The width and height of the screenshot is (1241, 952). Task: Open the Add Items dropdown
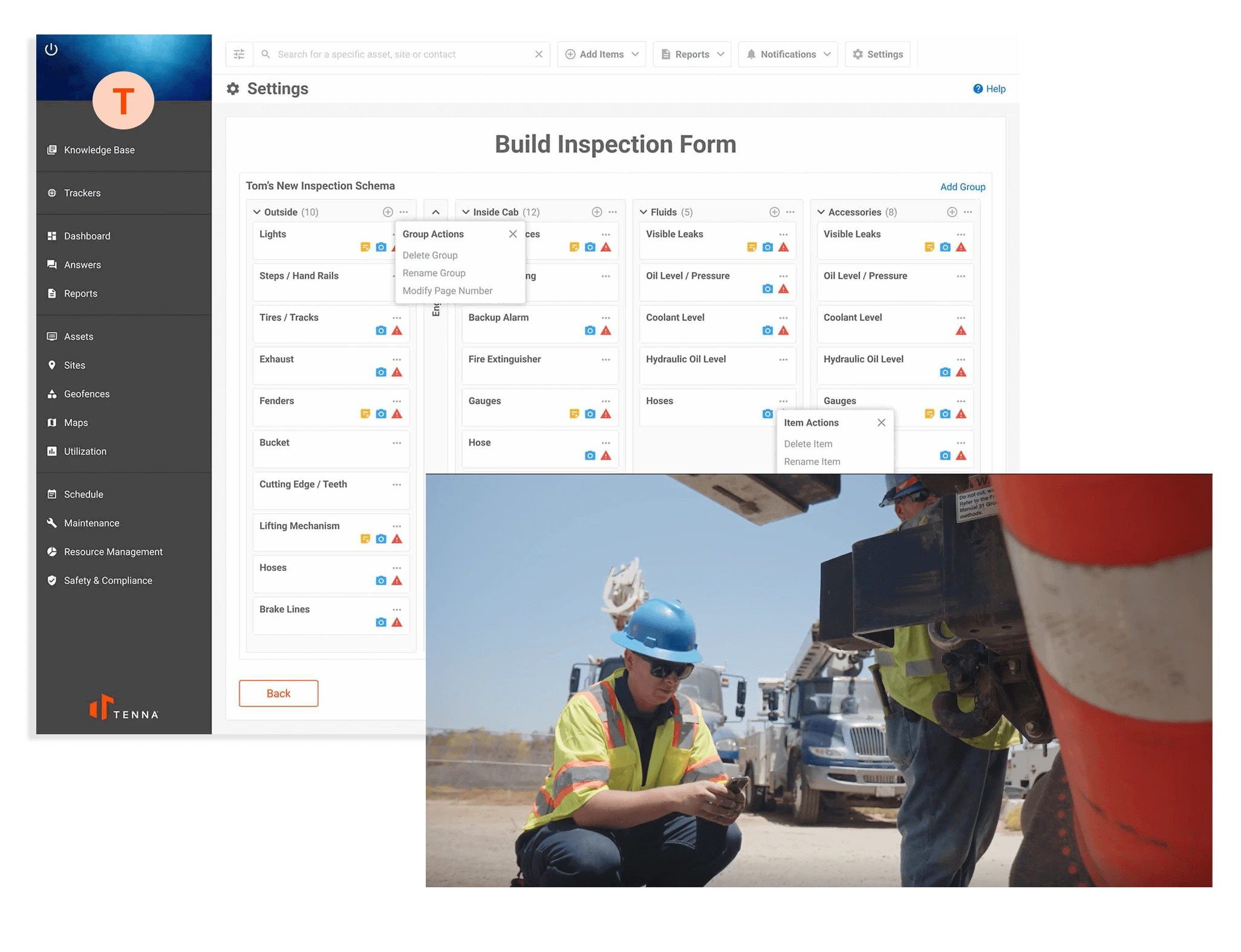[x=601, y=54]
